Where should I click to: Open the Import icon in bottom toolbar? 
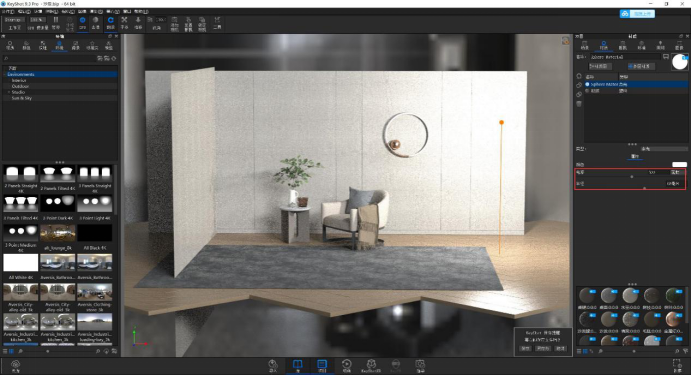tap(273, 364)
